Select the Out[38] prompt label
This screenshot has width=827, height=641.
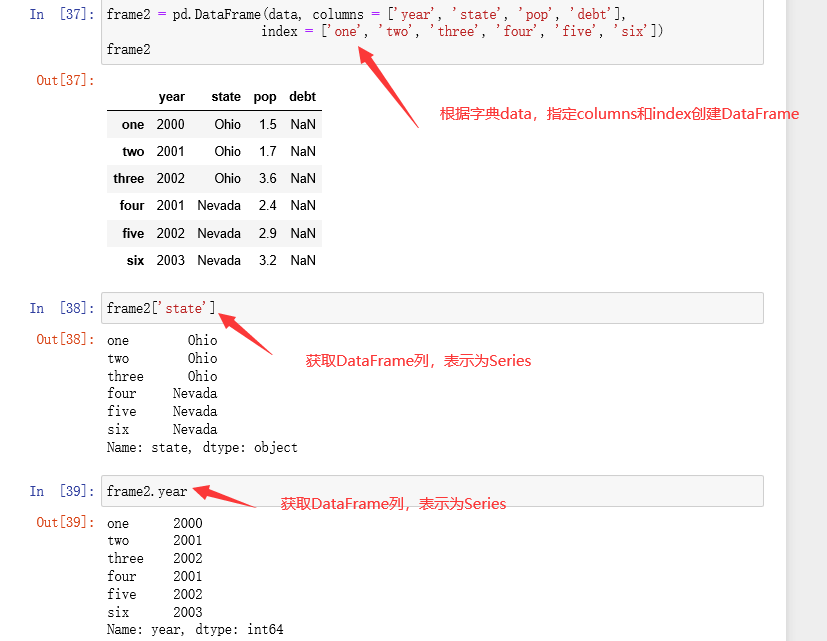pyautogui.click(x=65, y=339)
